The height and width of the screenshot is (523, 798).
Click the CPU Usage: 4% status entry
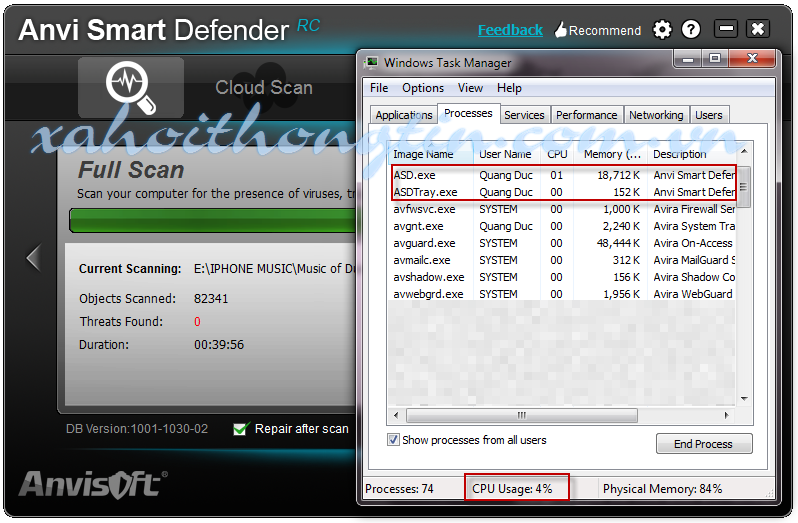pos(512,489)
